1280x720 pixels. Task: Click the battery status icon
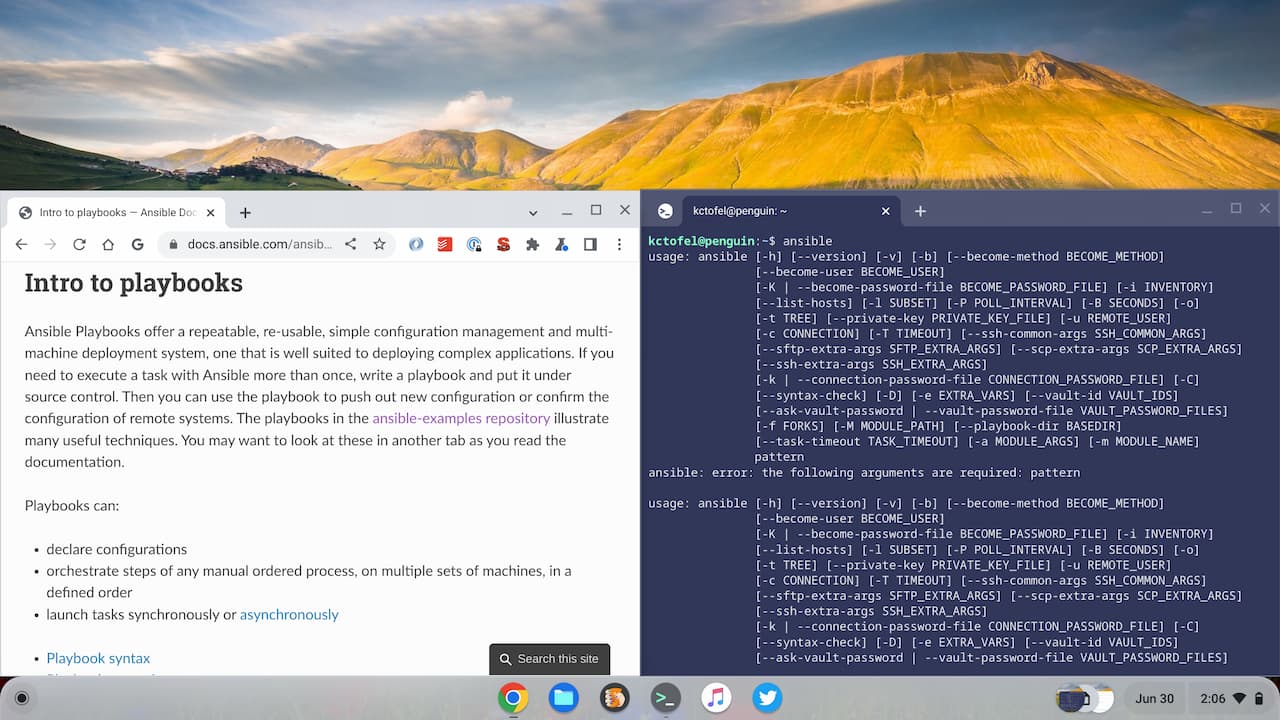point(1260,698)
